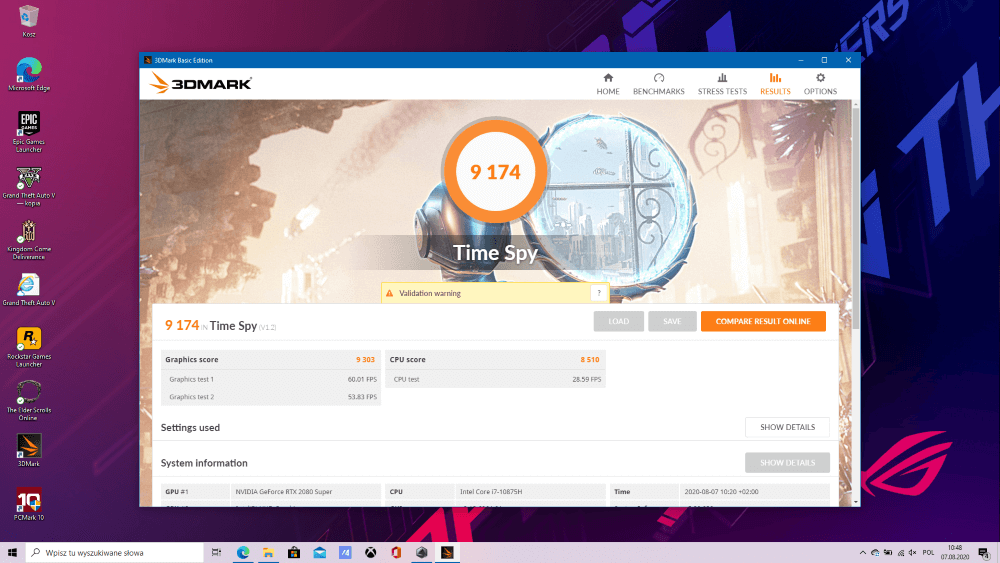Screen dimensions: 1000x563
Task: Click the Graphics score value 9 303
Action: tap(365, 360)
